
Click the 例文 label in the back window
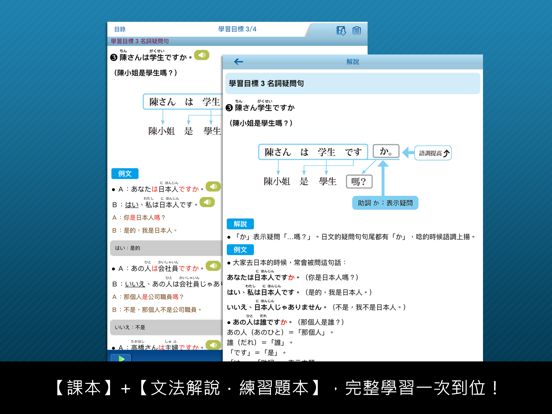[x=125, y=173]
